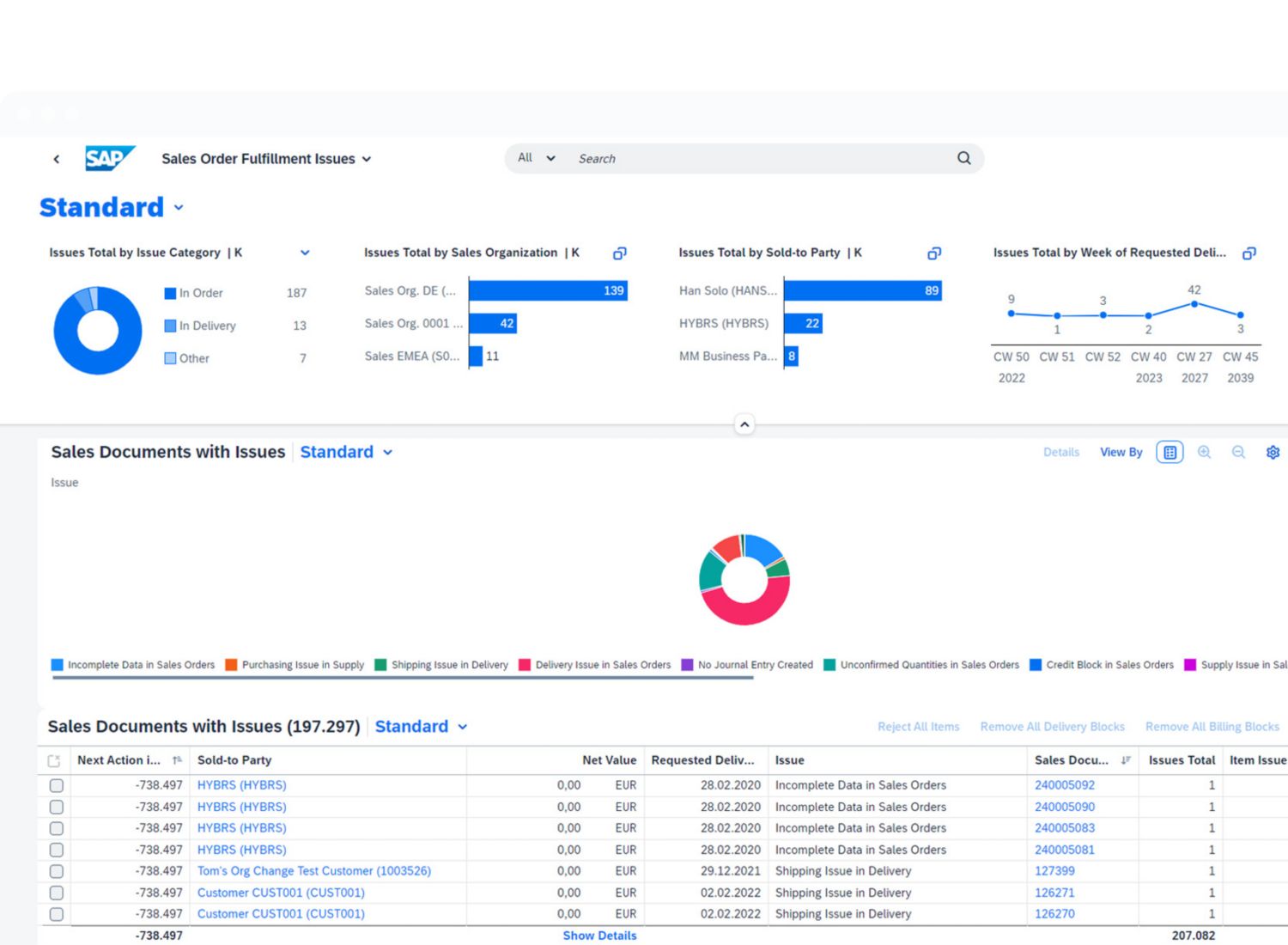Zoom in on the chart
Viewport: 1288px width, 945px height.
click(x=1204, y=453)
